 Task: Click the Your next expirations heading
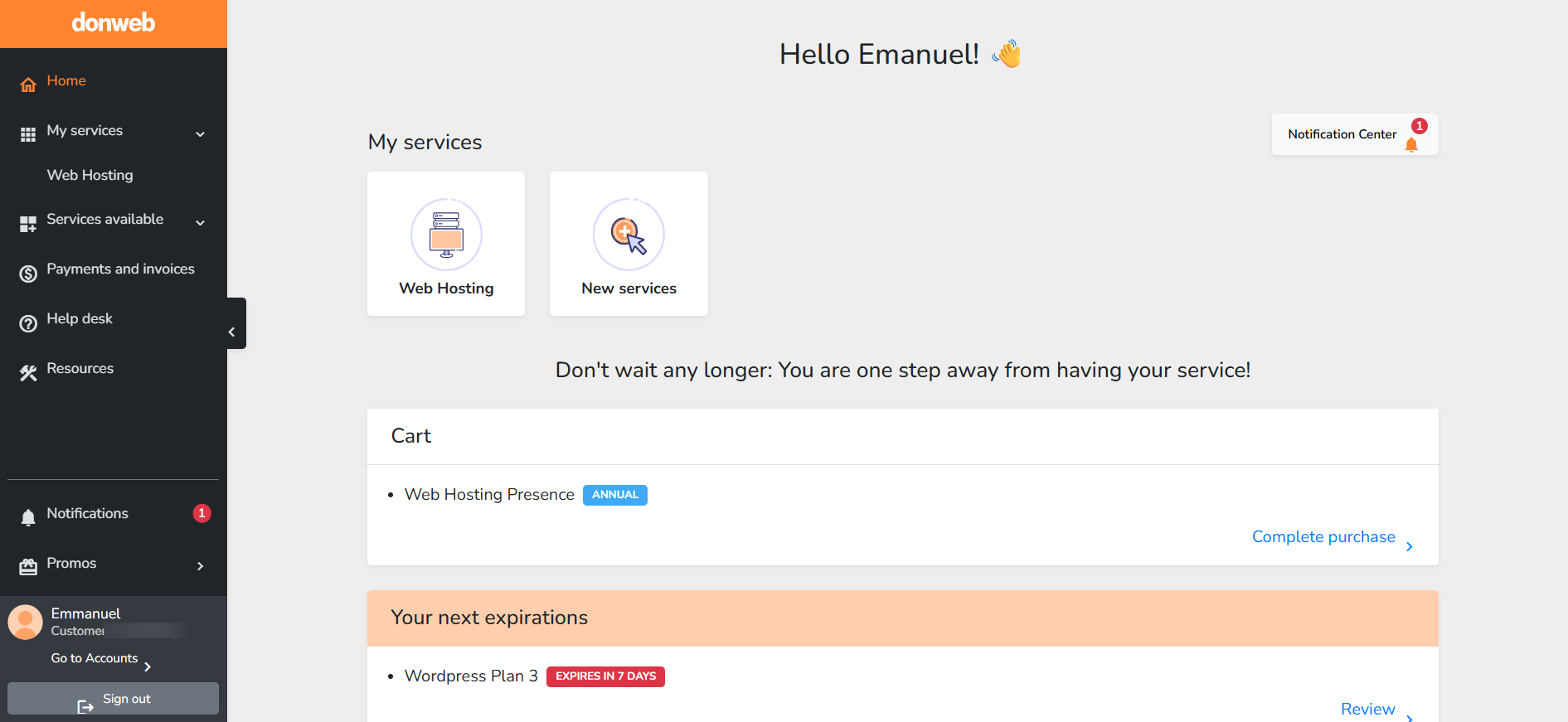(x=489, y=618)
